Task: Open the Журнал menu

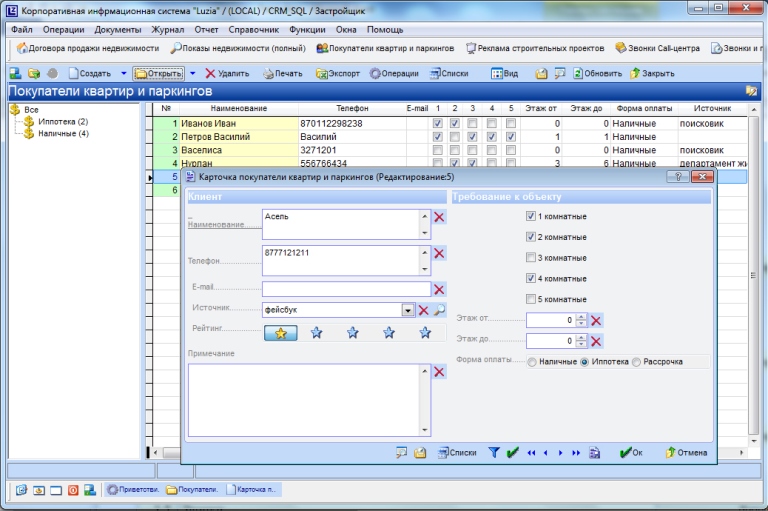Action: [x=168, y=29]
